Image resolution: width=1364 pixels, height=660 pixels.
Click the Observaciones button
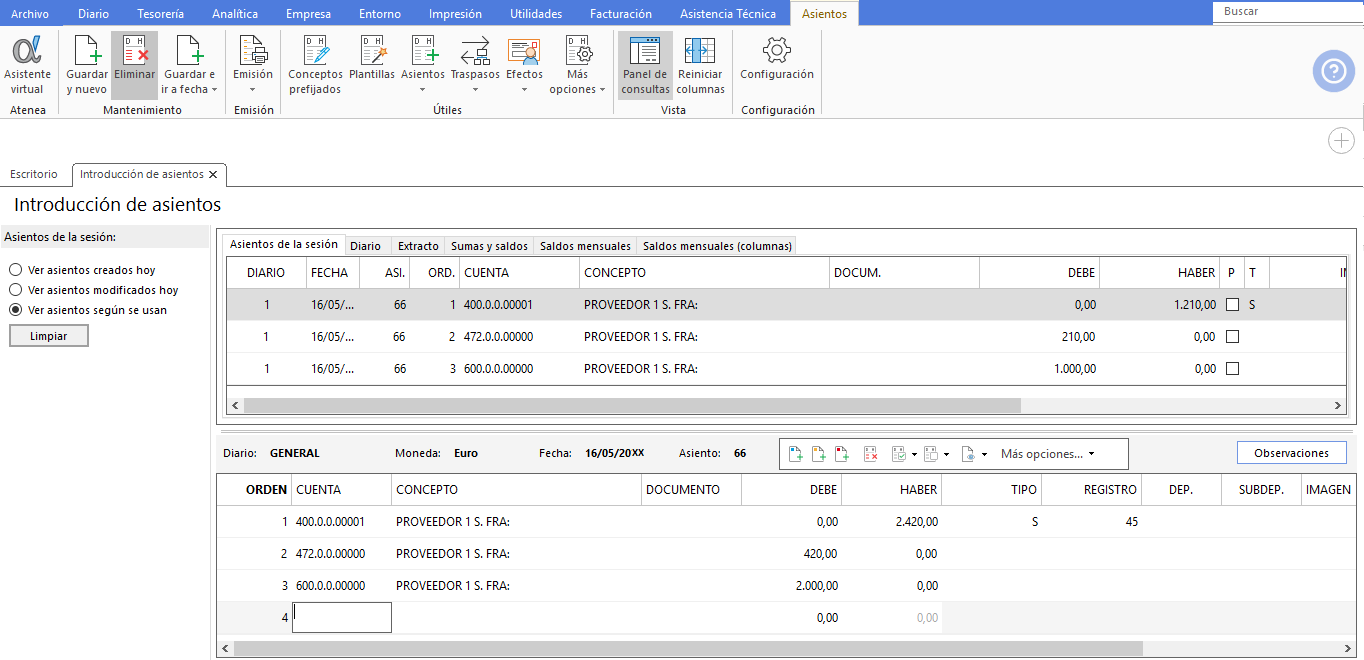(1291, 453)
